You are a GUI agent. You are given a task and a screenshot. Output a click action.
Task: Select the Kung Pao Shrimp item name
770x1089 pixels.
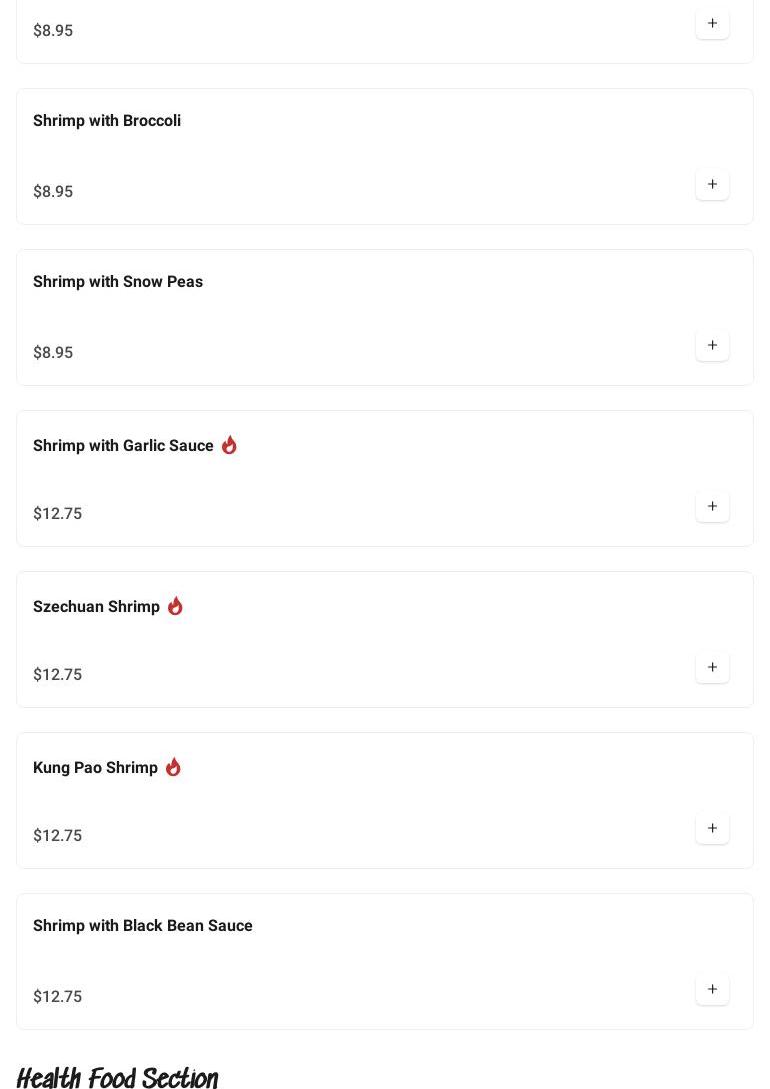[96, 768]
